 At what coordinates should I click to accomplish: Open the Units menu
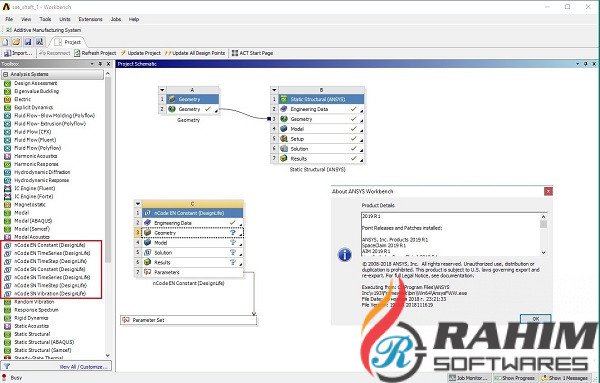tap(65, 19)
